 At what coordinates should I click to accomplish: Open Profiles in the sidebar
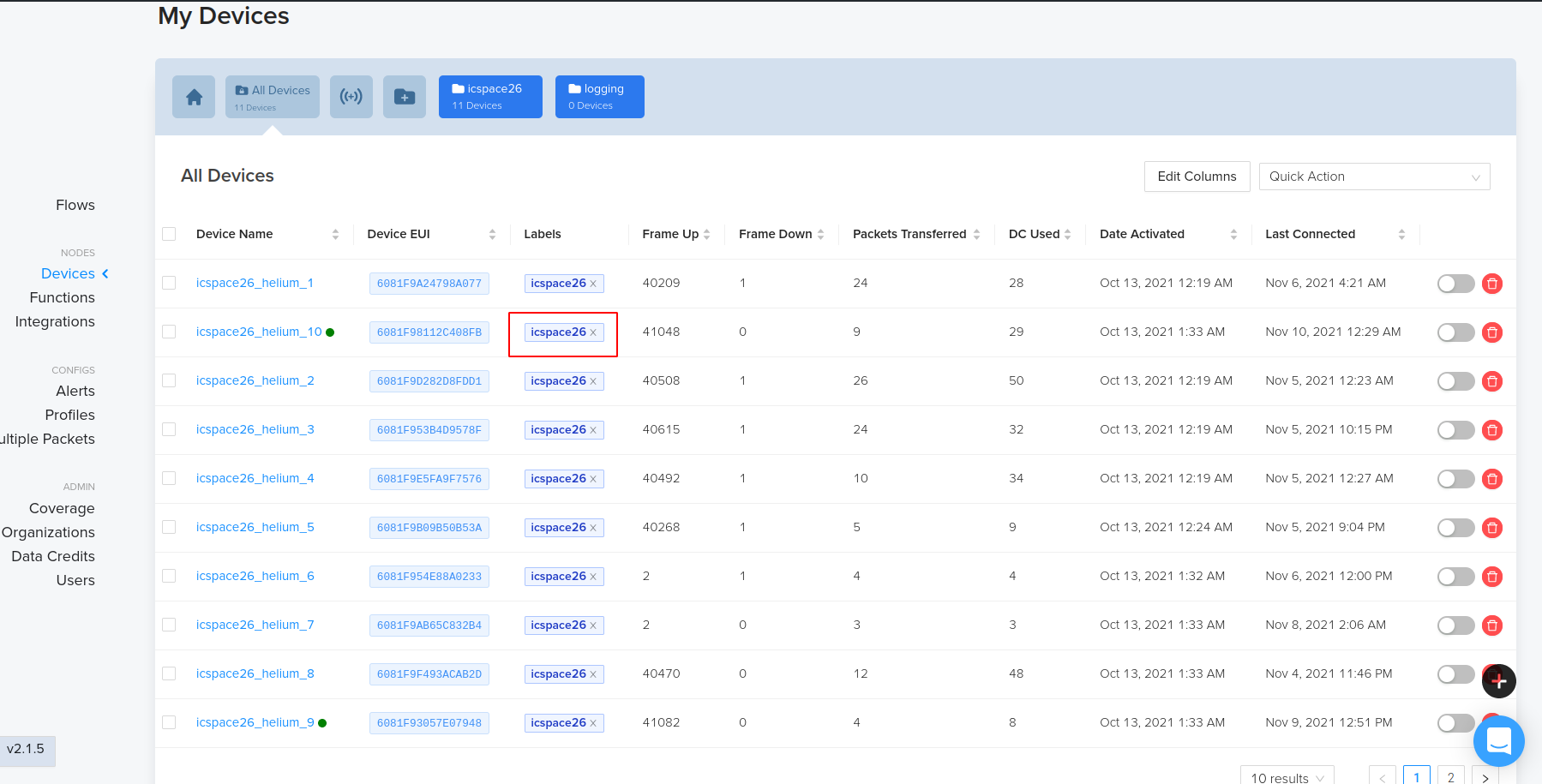[x=69, y=415]
